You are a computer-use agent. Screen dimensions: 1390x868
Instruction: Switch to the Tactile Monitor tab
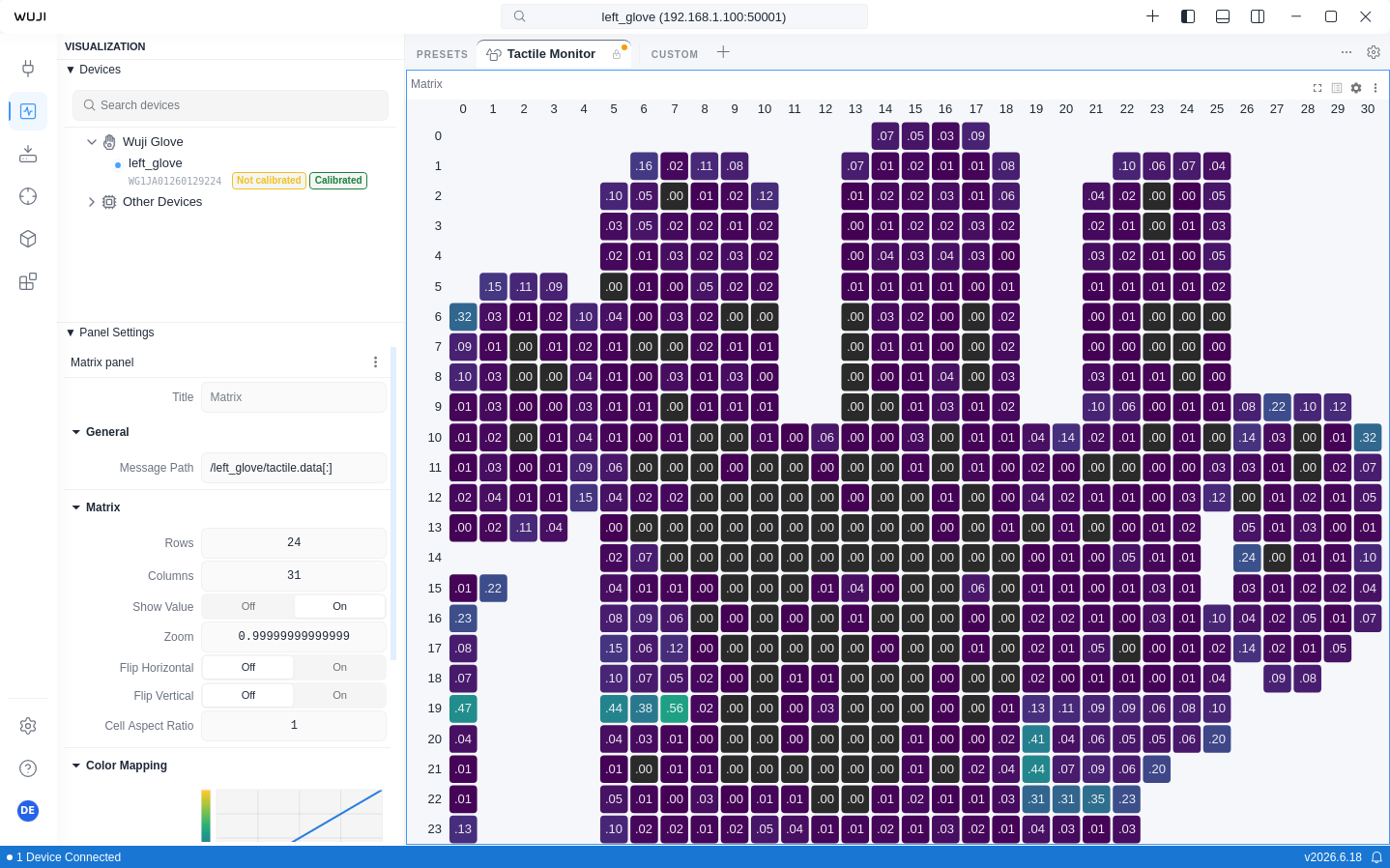(x=551, y=54)
